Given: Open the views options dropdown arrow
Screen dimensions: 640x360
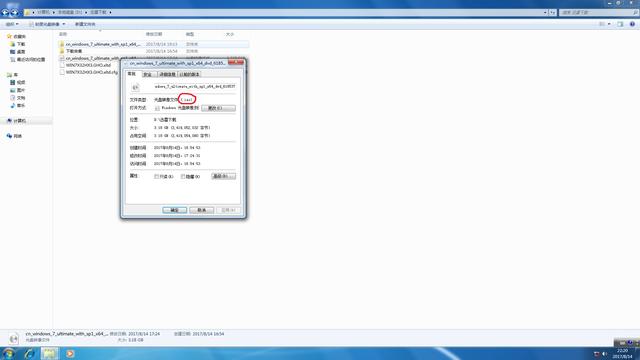Looking at the screenshot, I should coord(609,24).
